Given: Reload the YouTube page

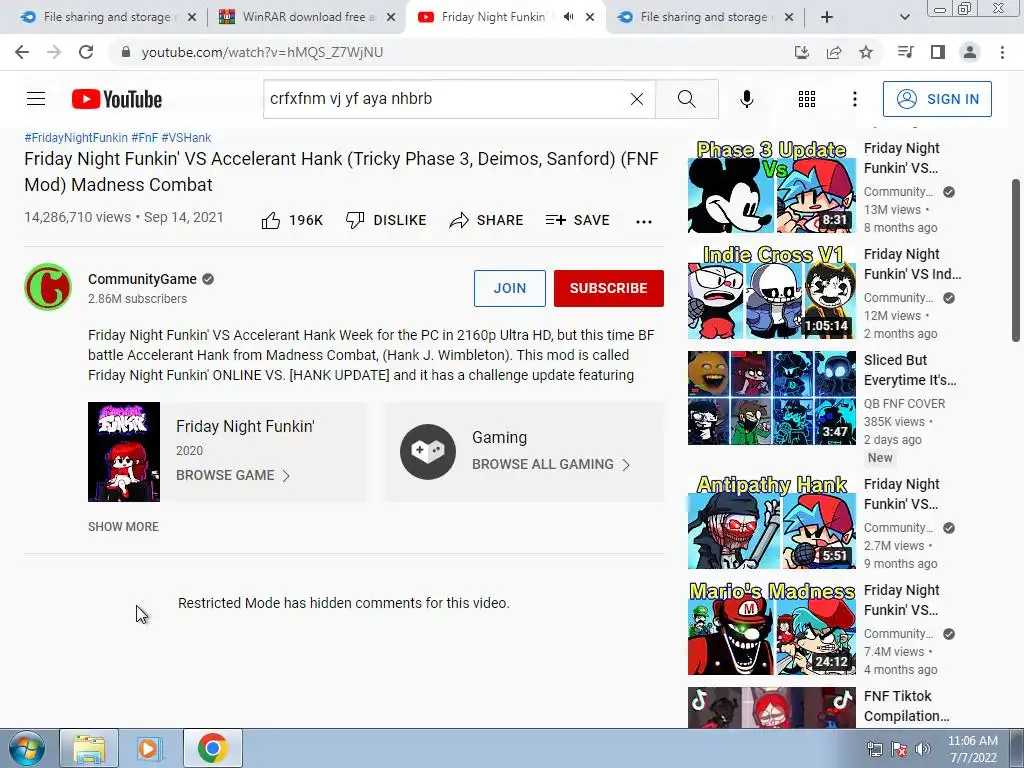Looking at the screenshot, I should click(86, 52).
